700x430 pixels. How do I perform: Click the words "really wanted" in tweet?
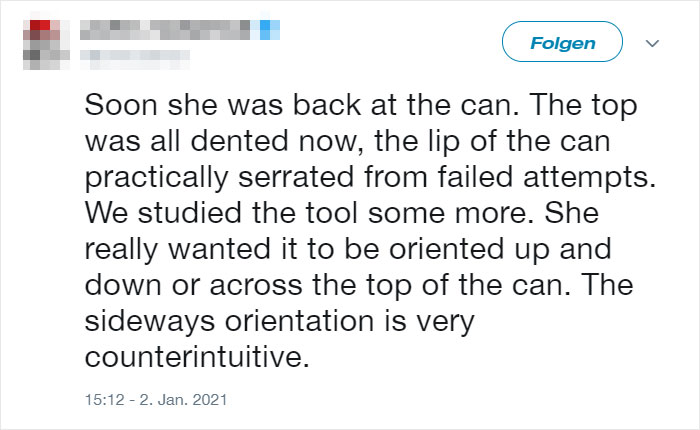[x=177, y=249]
